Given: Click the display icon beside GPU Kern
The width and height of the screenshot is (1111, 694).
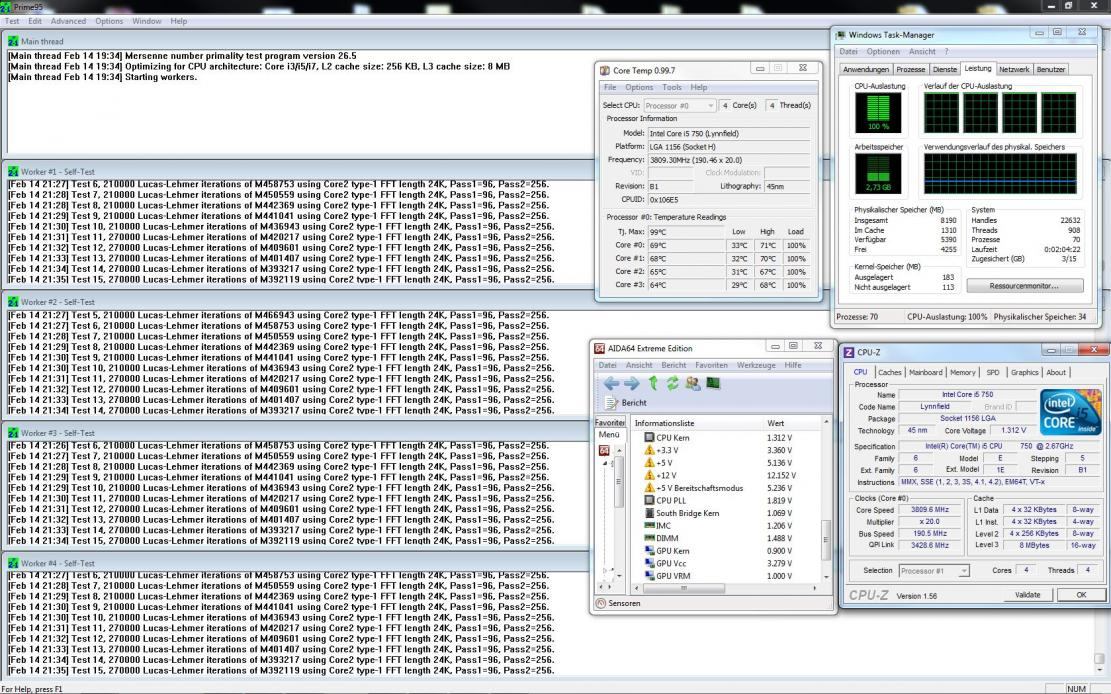Looking at the screenshot, I should pos(648,551).
